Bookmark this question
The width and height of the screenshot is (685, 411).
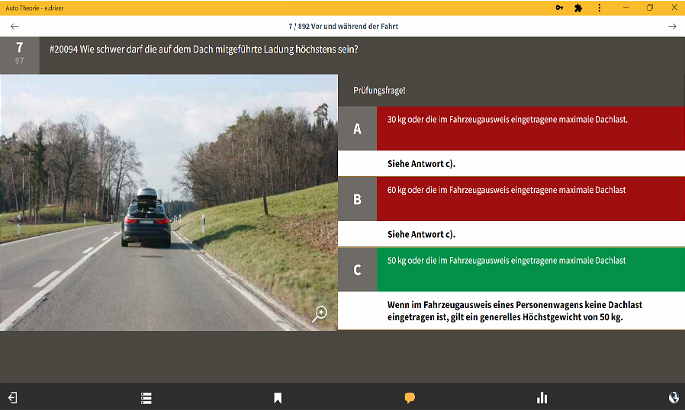(277, 398)
